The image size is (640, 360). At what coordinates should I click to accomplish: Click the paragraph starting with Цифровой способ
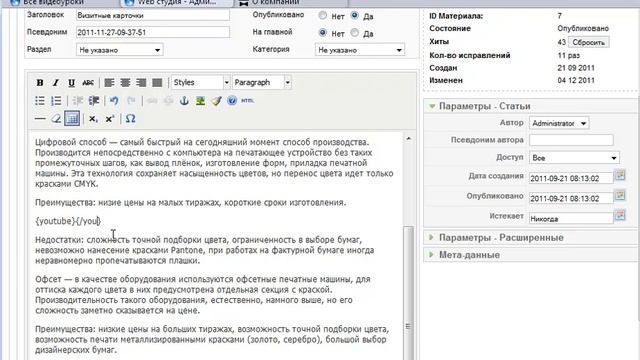214,163
